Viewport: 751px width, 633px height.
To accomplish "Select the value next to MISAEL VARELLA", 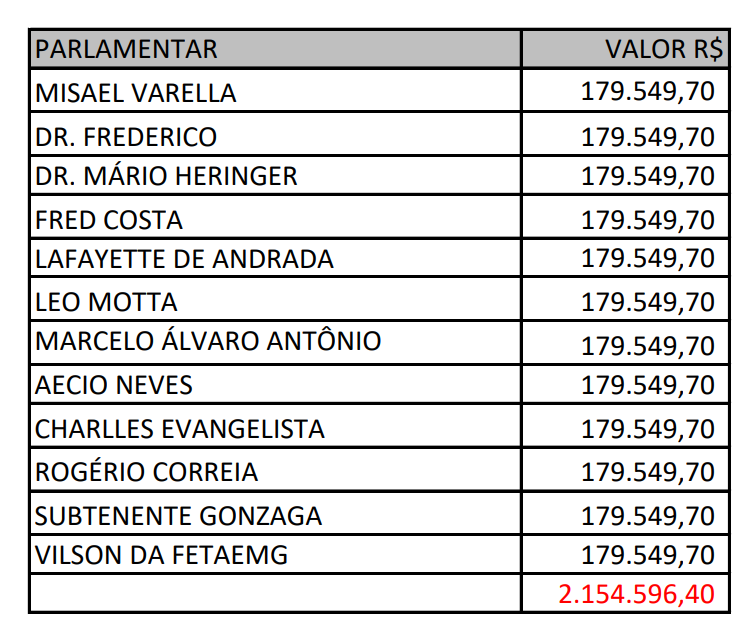I will pos(648,93).
